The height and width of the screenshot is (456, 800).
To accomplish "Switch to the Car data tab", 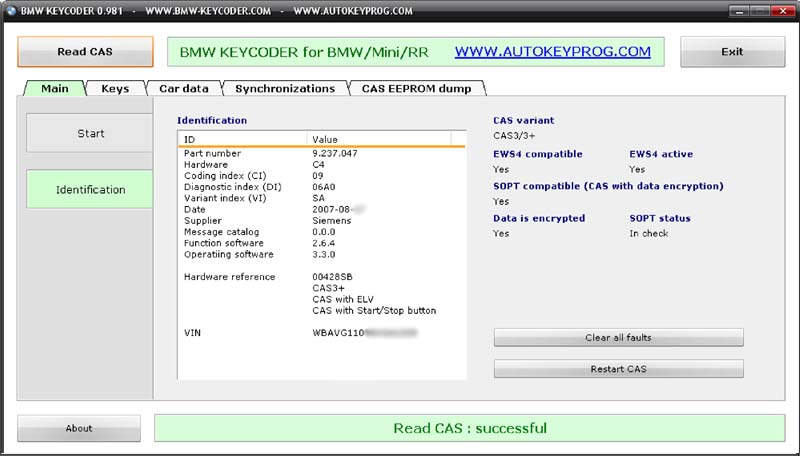I will pos(184,88).
